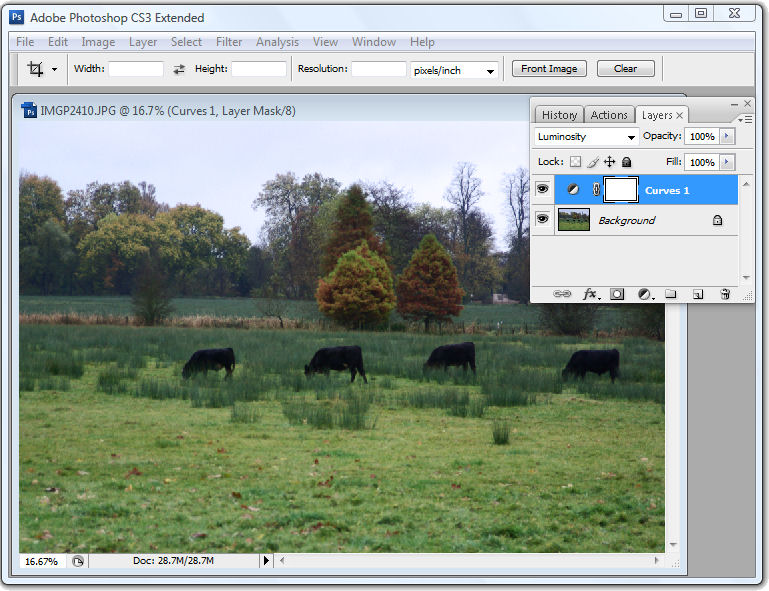Viewport: 769px width, 591px height.
Task: Open the Analysis menu
Action: (277, 42)
